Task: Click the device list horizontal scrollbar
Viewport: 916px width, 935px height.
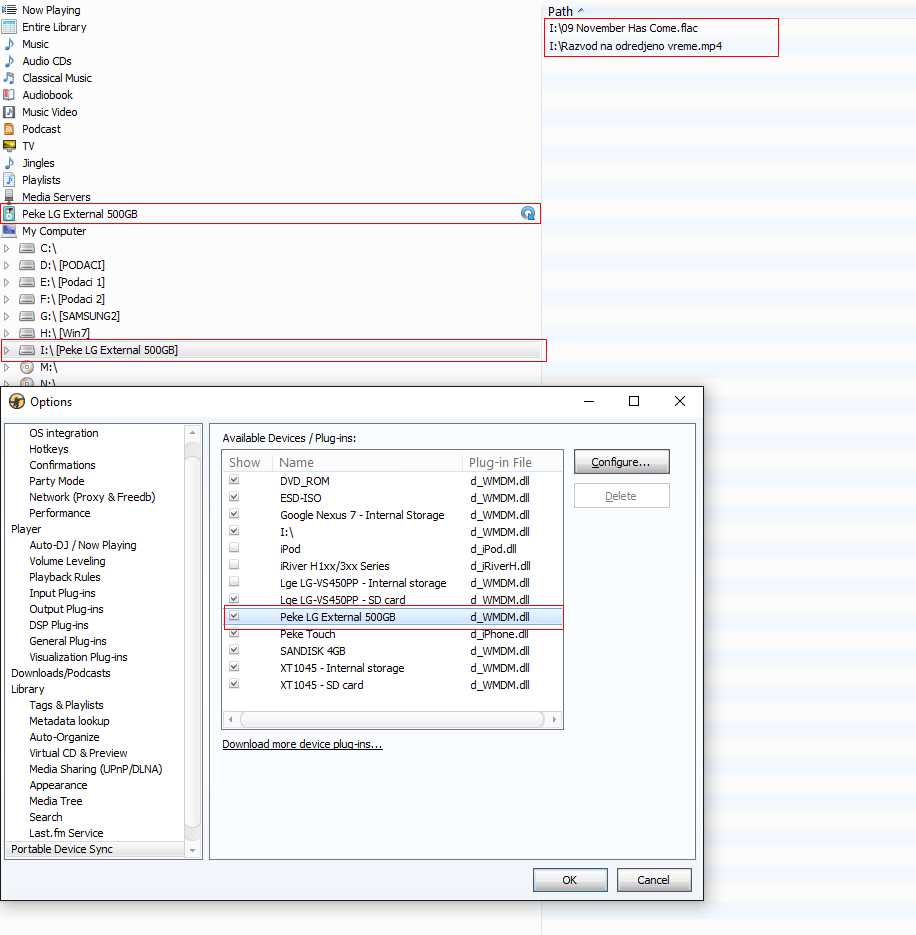Action: click(x=392, y=720)
